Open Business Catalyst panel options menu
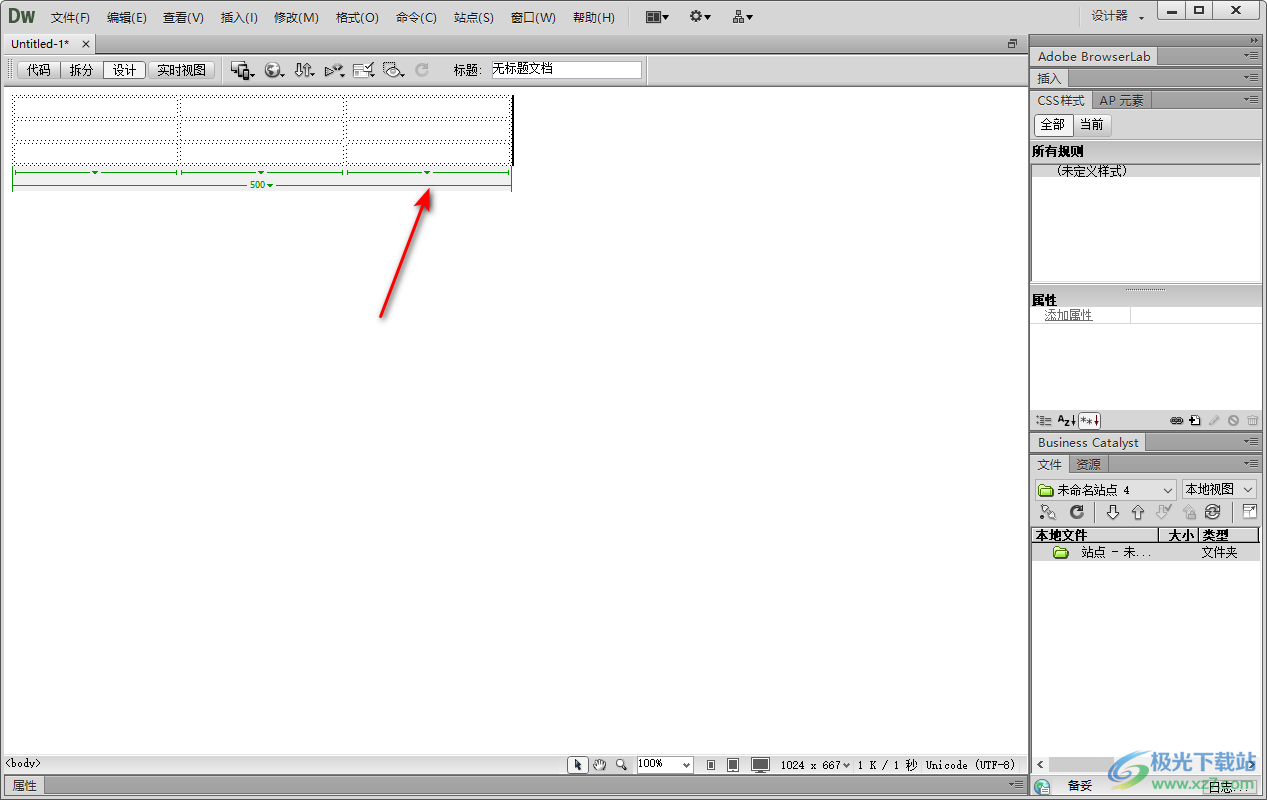Viewport: 1267px width, 800px height. click(1252, 442)
